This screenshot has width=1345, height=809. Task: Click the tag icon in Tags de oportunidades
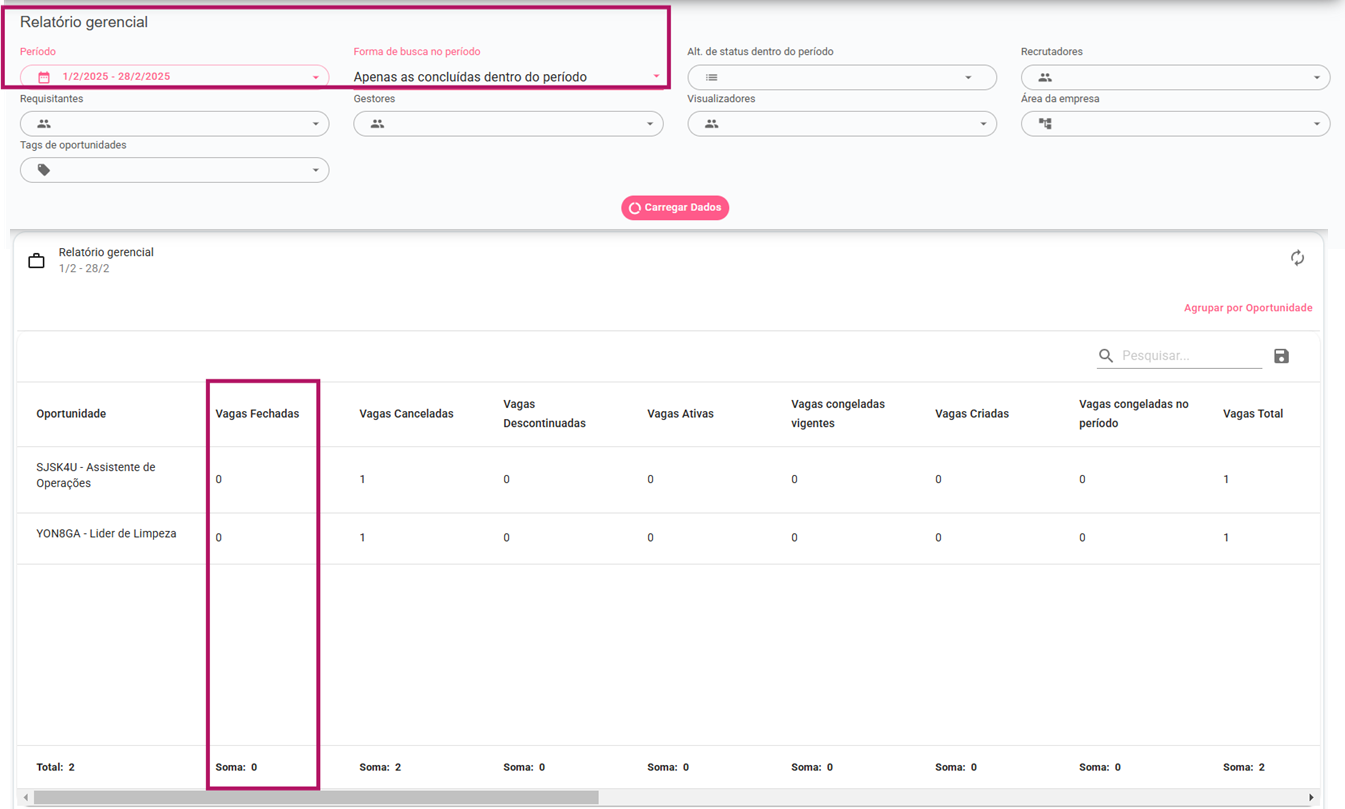(44, 170)
